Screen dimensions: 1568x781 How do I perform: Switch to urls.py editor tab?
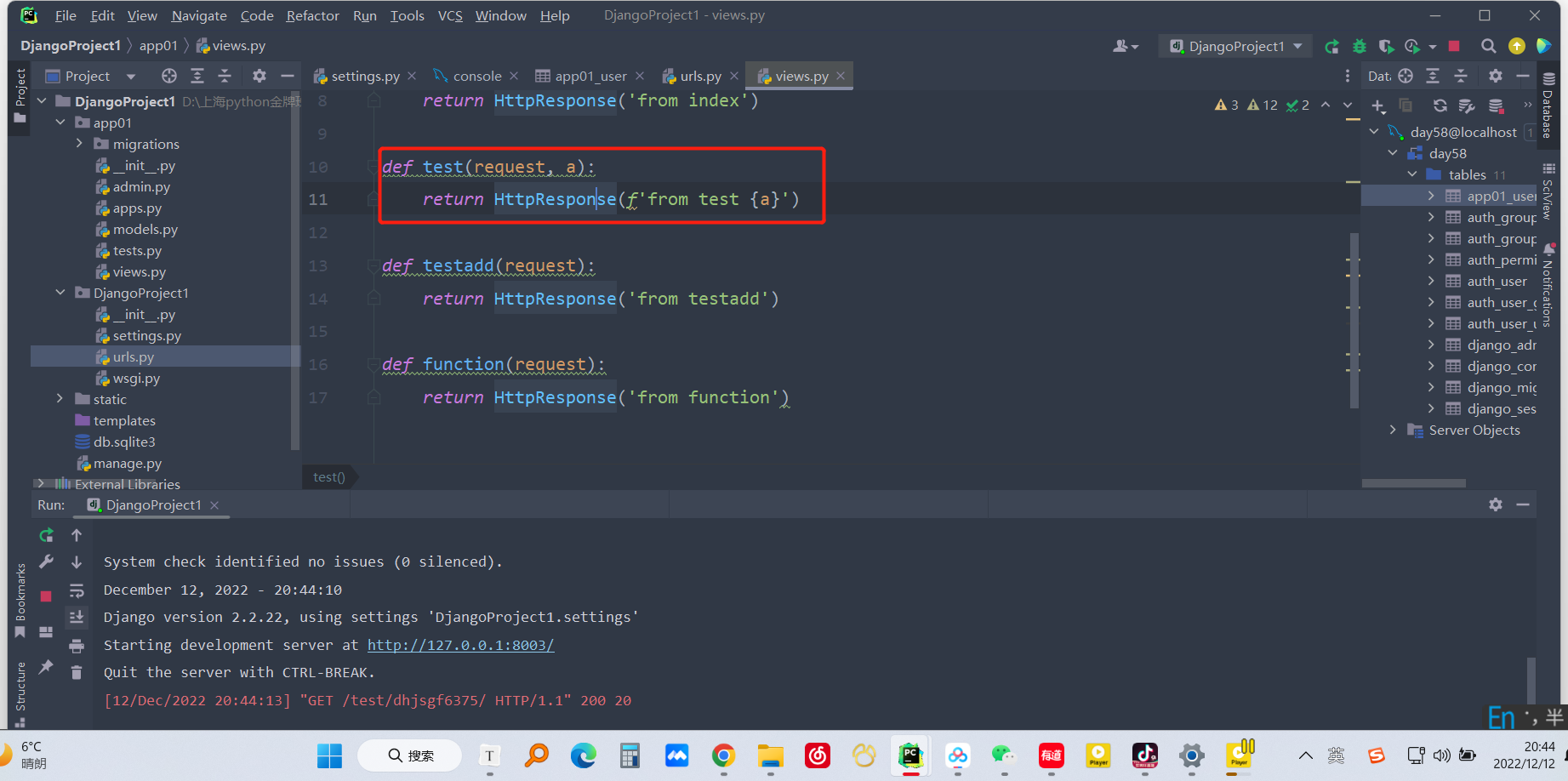[700, 76]
